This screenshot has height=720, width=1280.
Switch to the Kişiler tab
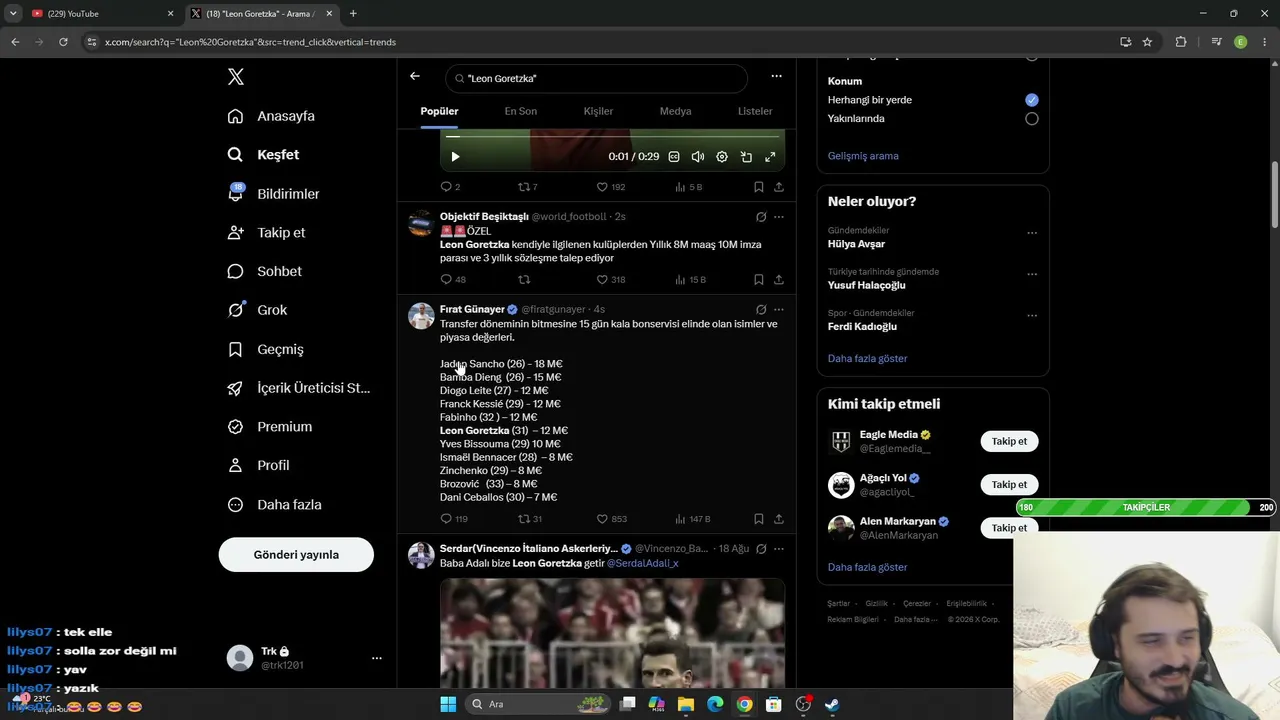tap(598, 111)
